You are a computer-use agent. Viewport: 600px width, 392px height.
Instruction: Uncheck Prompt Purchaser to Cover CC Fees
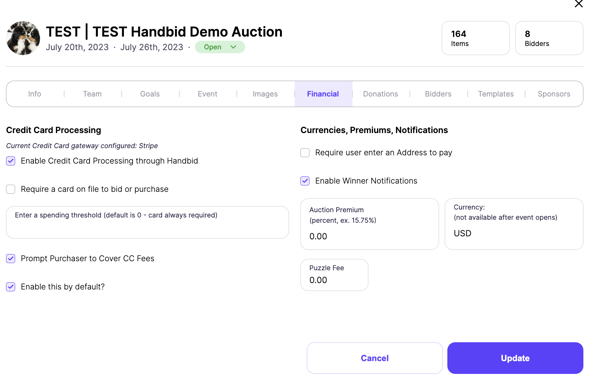(11, 258)
